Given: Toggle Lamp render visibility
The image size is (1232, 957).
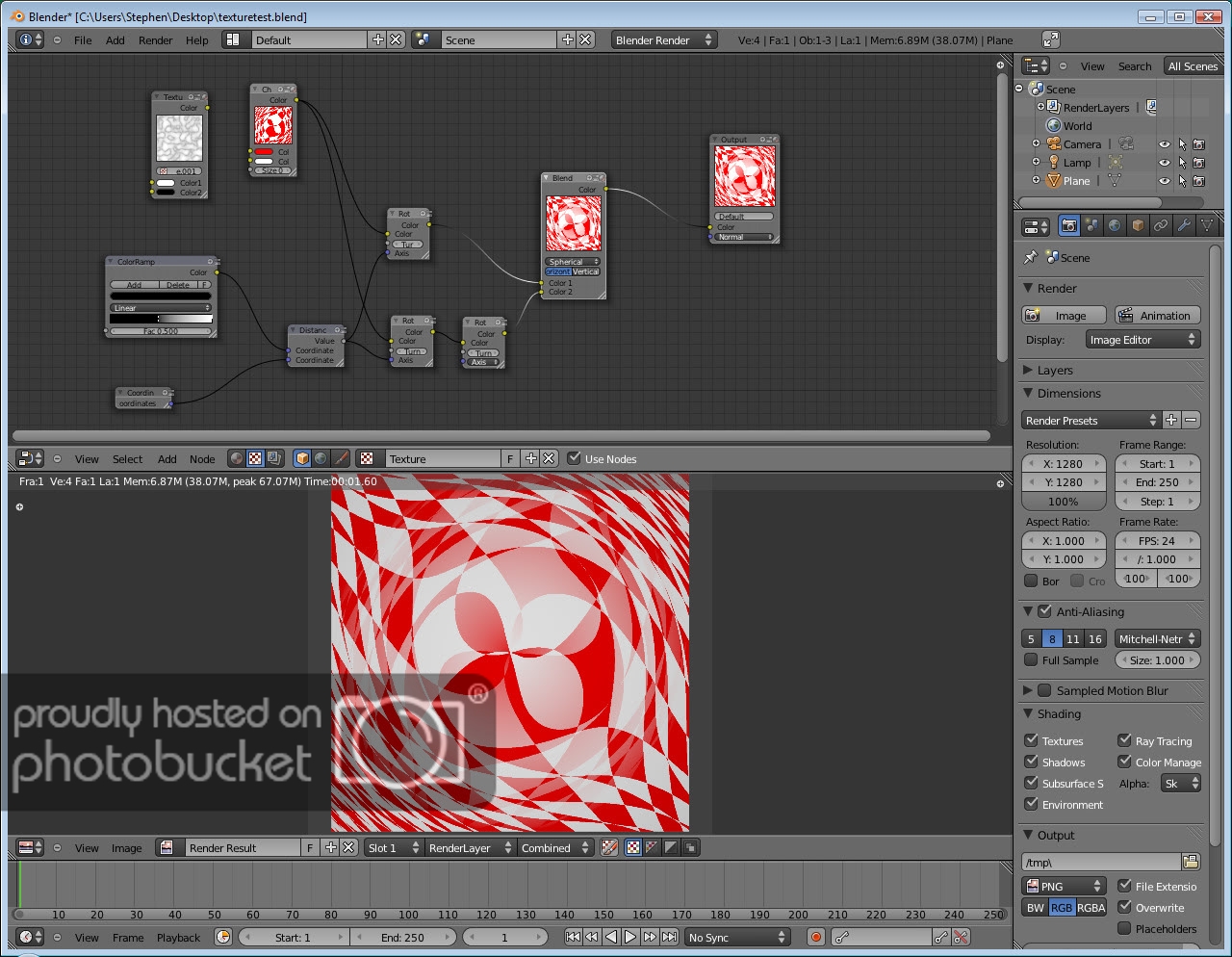Looking at the screenshot, I should coord(1199,163).
